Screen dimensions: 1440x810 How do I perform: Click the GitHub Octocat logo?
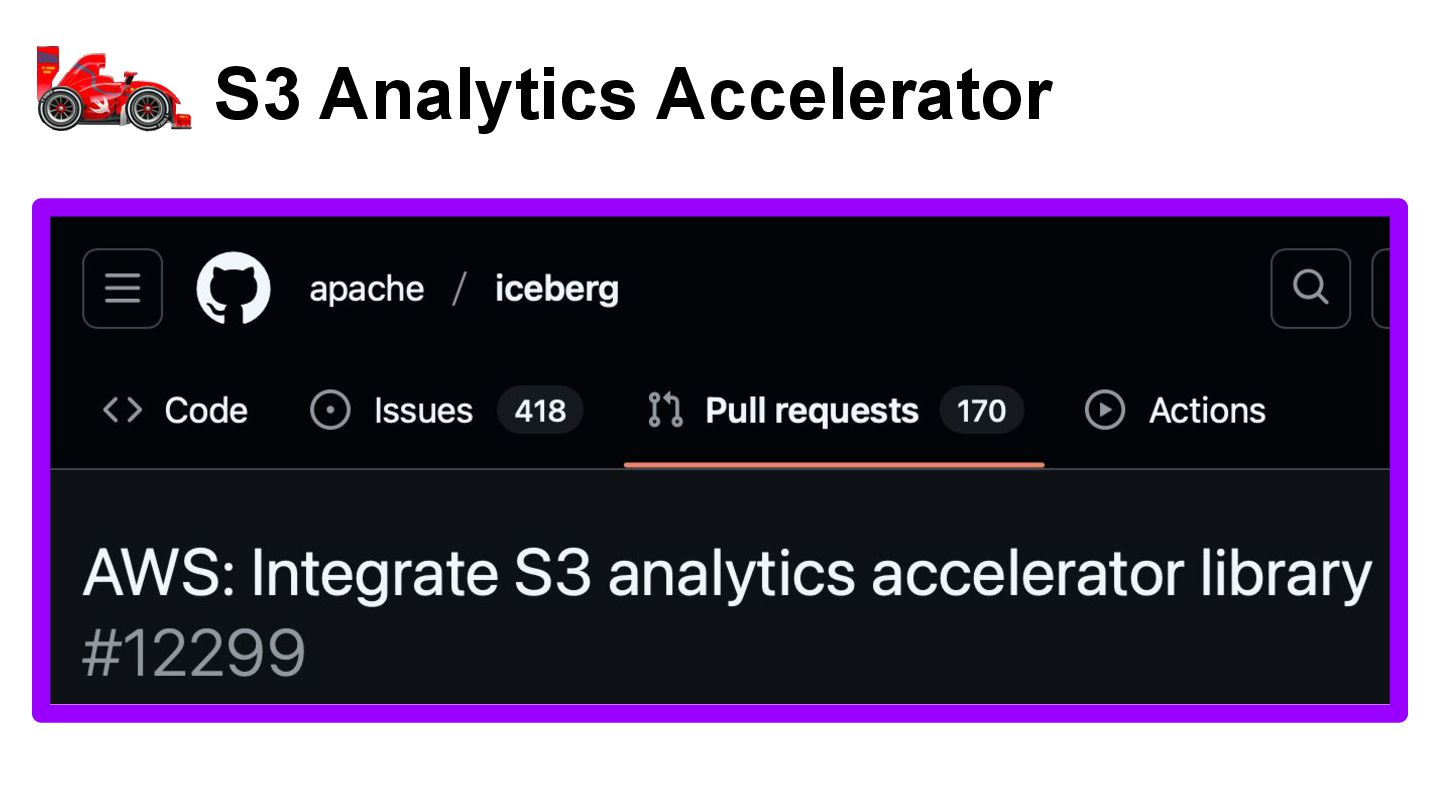(233, 288)
